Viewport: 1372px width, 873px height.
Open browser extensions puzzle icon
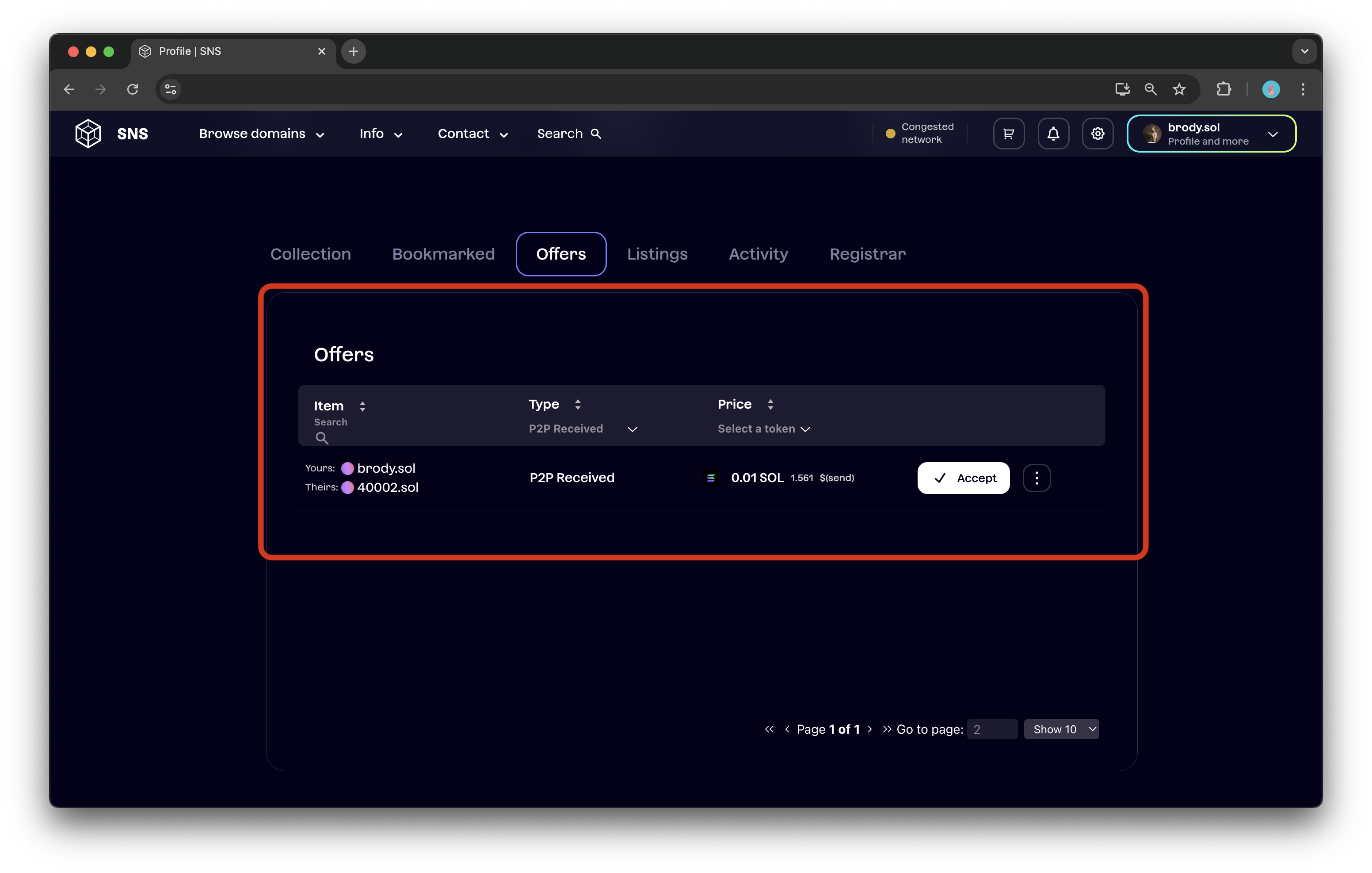click(x=1223, y=89)
